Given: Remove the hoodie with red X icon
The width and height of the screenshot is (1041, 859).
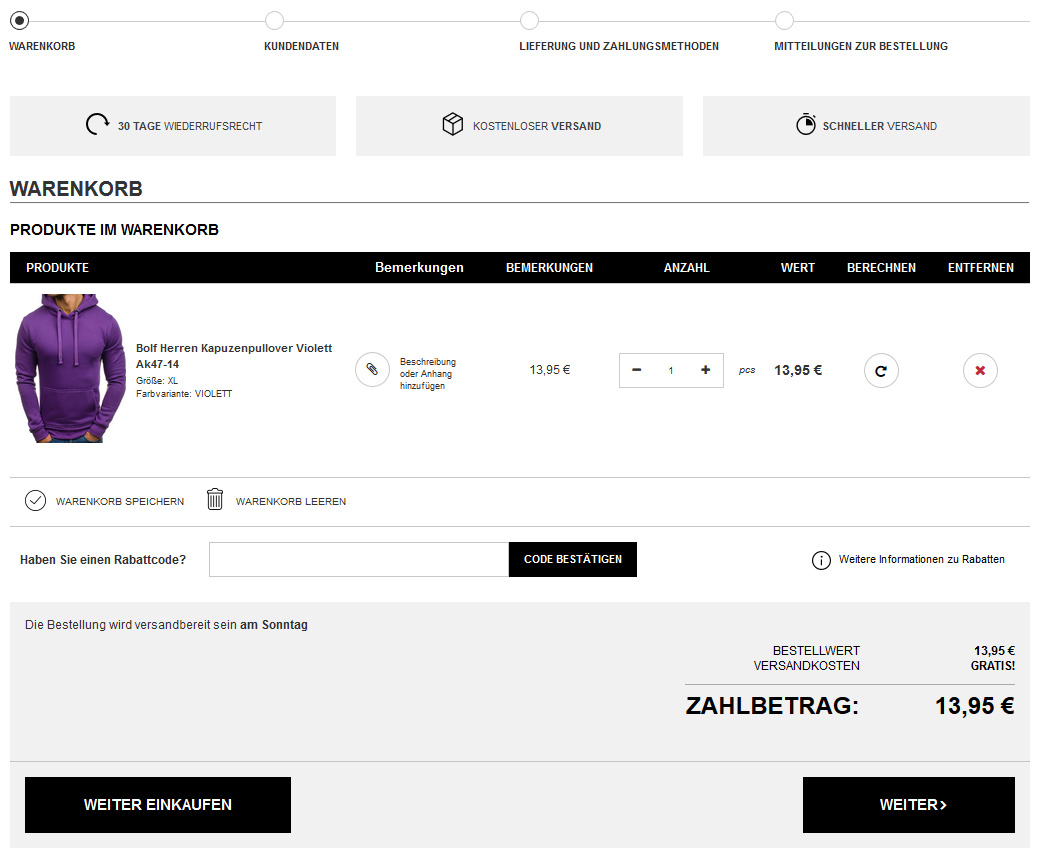Looking at the screenshot, I should 980,371.
